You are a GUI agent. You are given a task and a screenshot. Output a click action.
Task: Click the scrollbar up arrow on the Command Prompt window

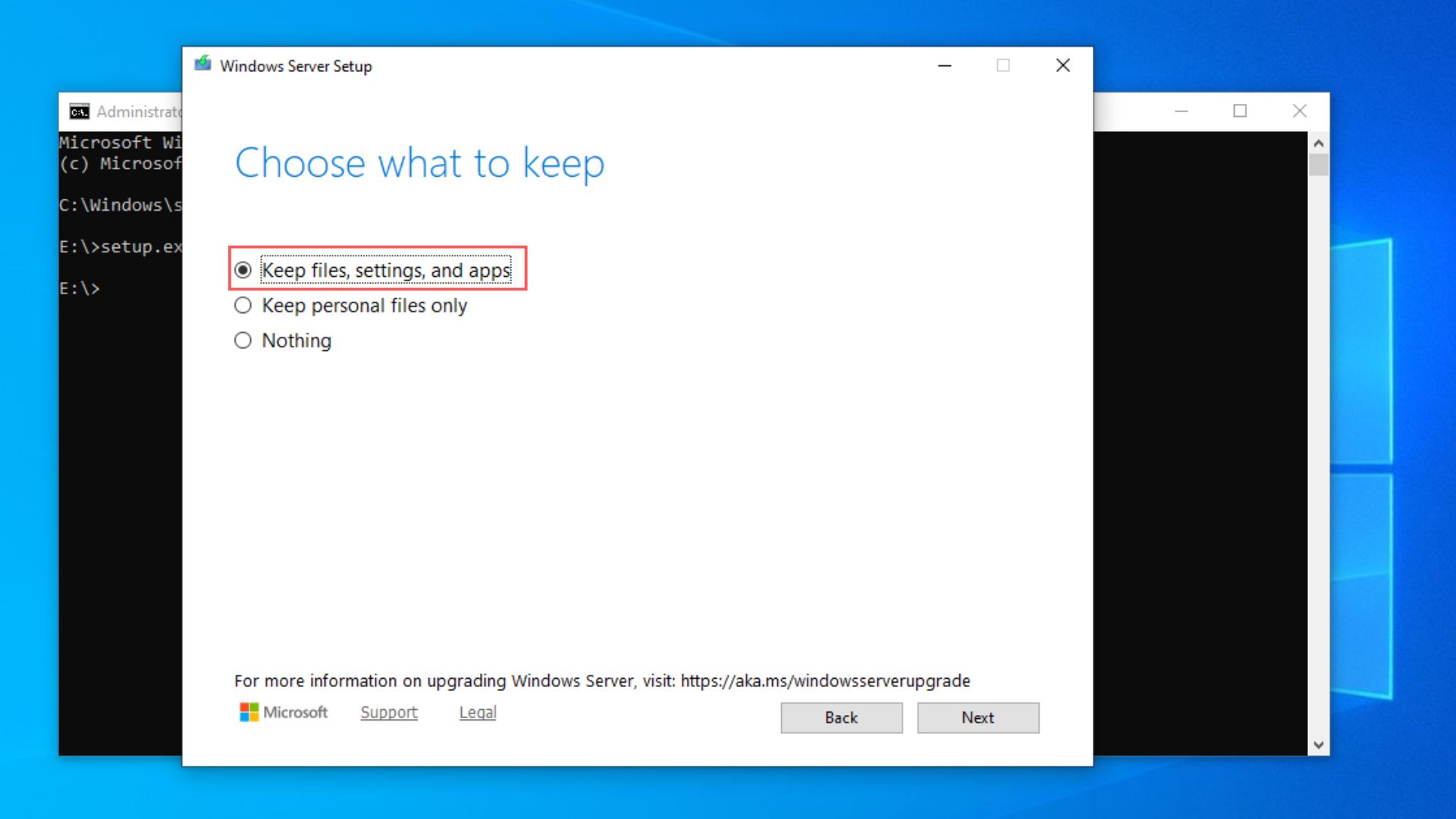1317,141
